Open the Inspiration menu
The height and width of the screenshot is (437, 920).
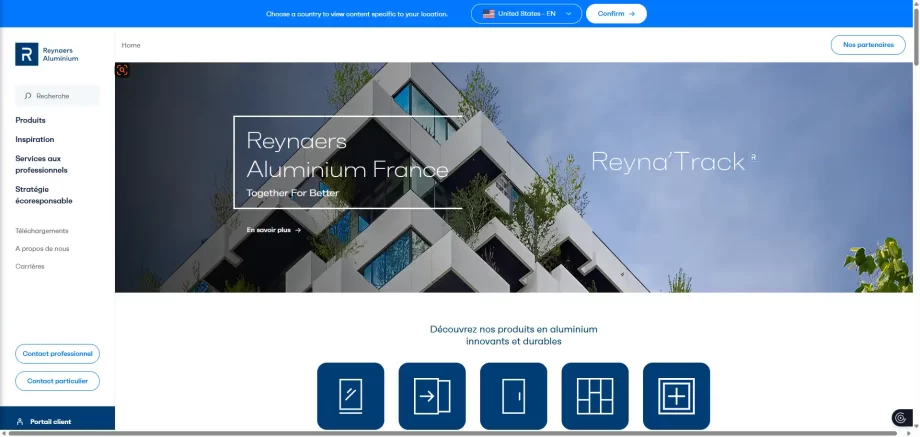(35, 140)
